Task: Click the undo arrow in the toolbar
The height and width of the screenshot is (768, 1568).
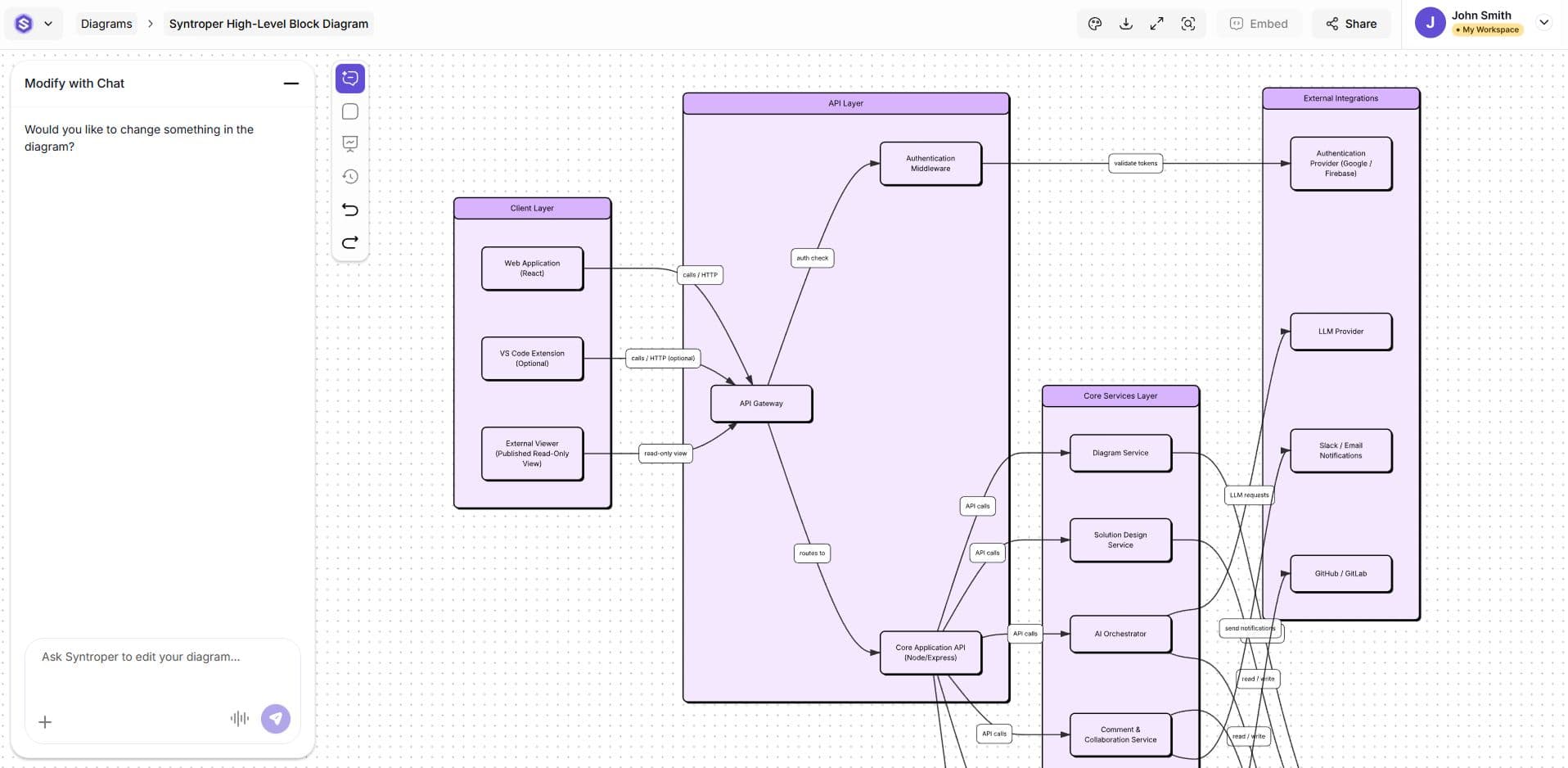Action: 350,210
